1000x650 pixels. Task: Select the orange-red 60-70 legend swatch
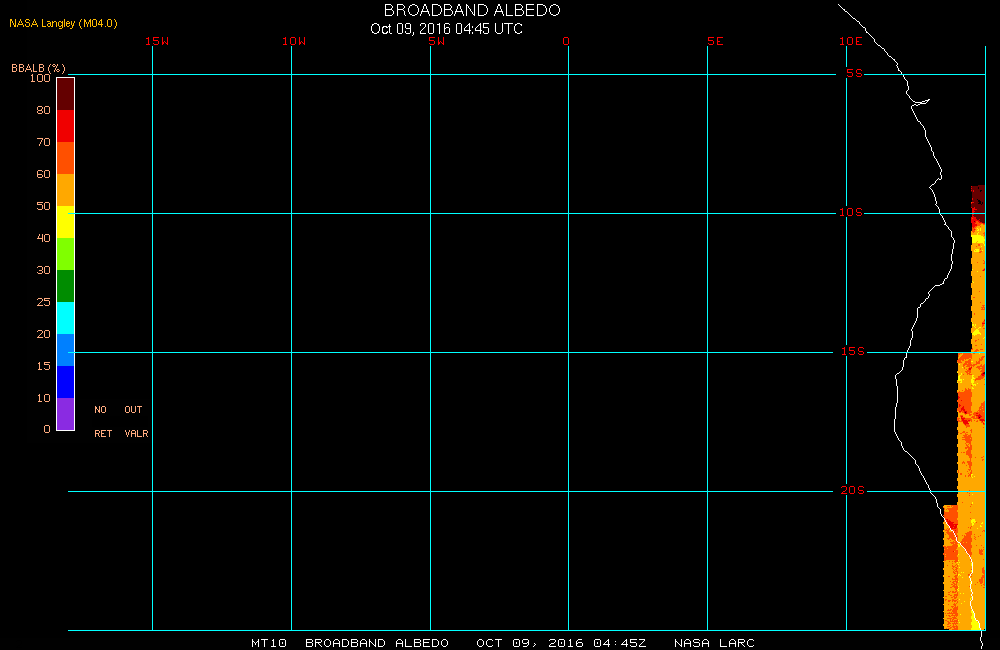[x=66, y=158]
